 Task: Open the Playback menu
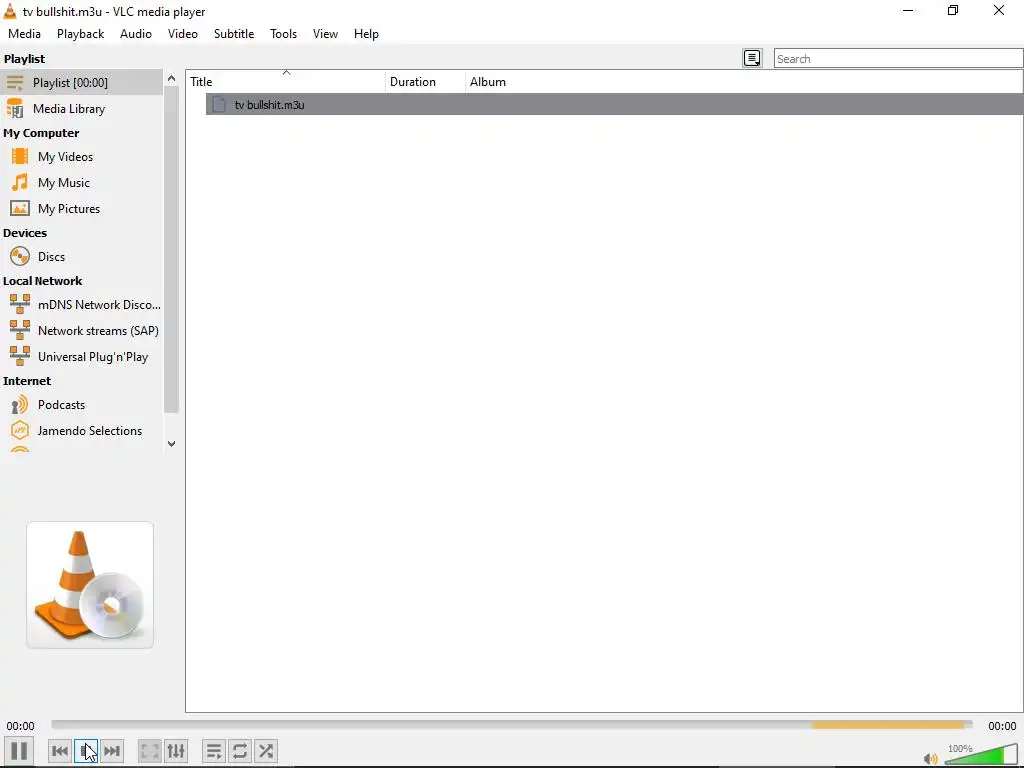(80, 34)
